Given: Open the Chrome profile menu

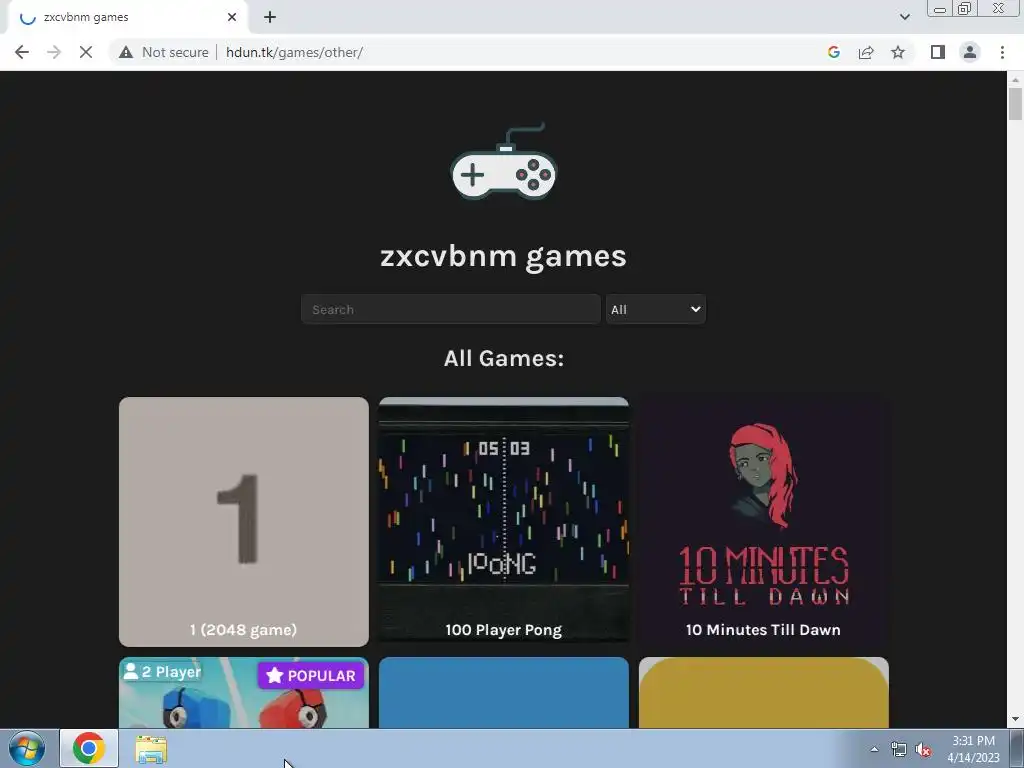Looking at the screenshot, I should (970, 52).
